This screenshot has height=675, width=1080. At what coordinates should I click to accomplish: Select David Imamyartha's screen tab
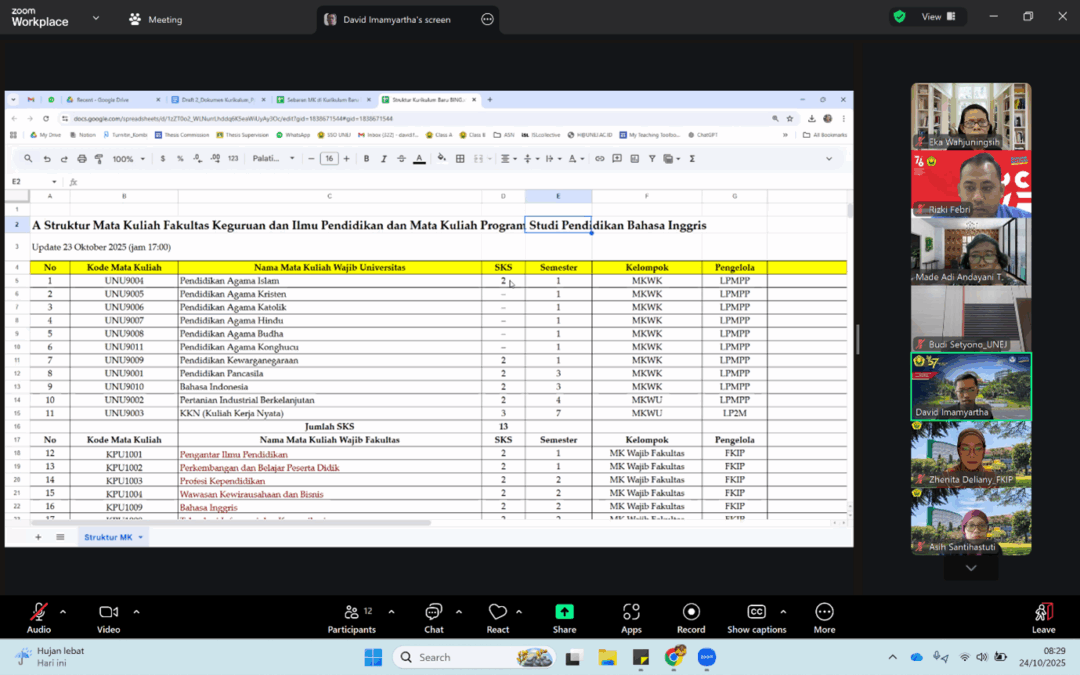[397, 19]
